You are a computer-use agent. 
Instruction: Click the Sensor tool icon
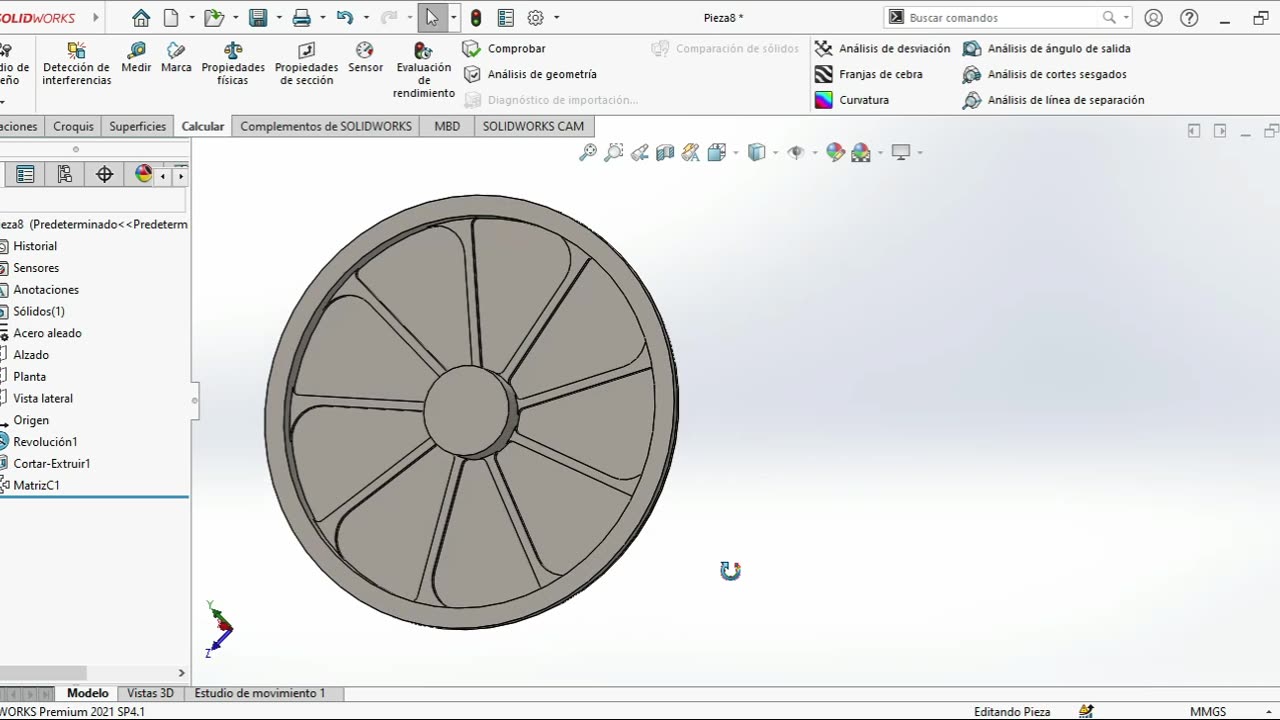point(365,58)
